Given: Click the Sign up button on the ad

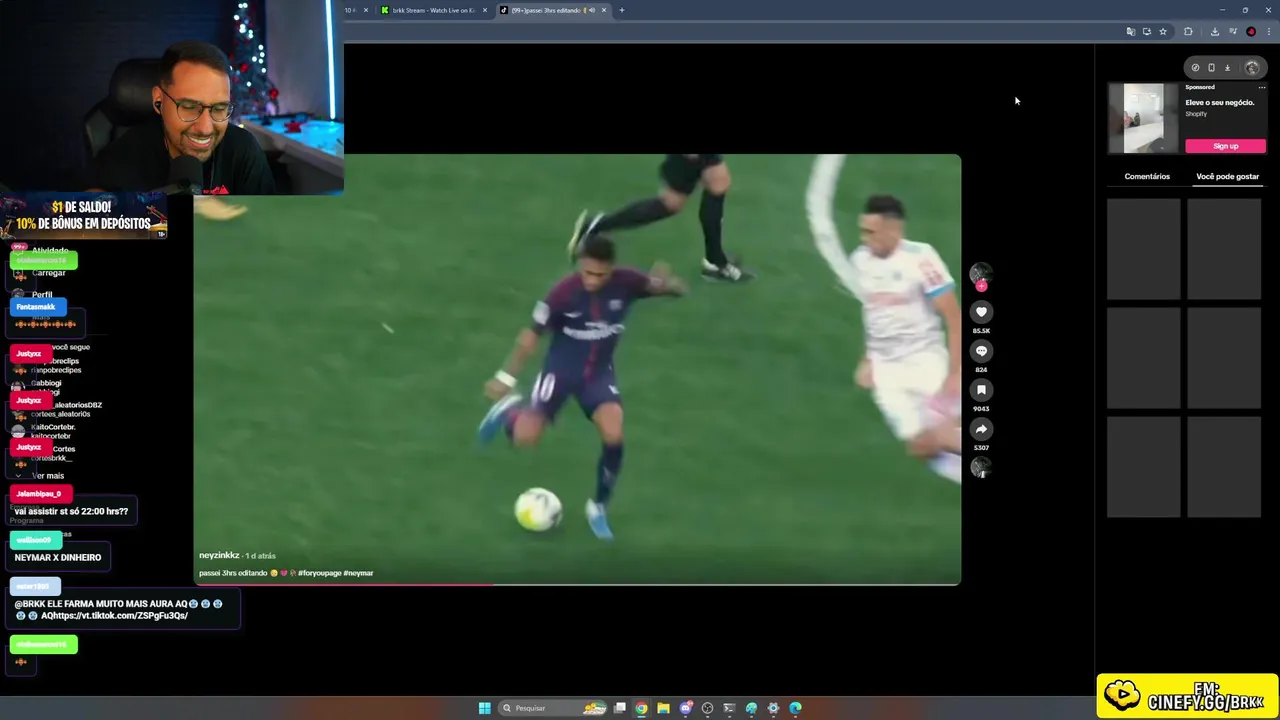Looking at the screenshot, I should (1225, 146).
